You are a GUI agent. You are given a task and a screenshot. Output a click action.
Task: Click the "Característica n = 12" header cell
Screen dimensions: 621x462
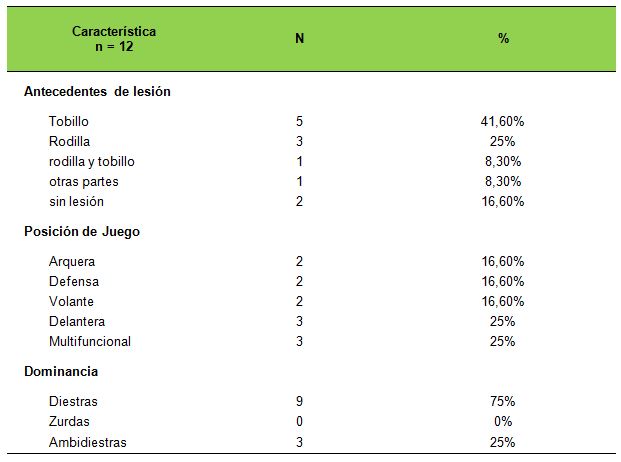(x=114, y=39)
